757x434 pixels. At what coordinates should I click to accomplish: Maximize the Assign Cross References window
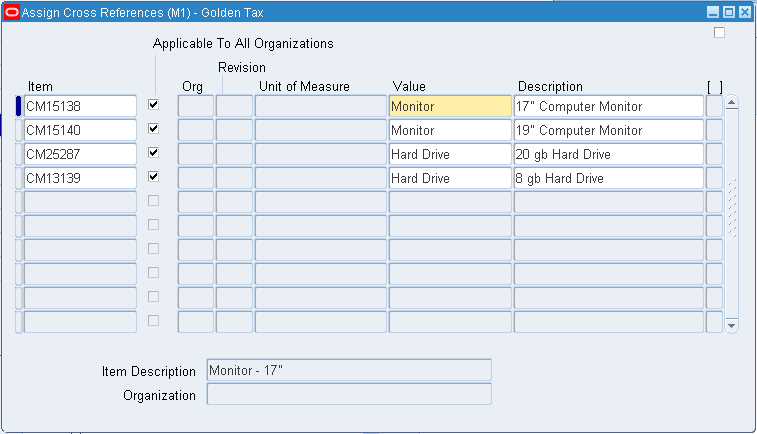729,12
